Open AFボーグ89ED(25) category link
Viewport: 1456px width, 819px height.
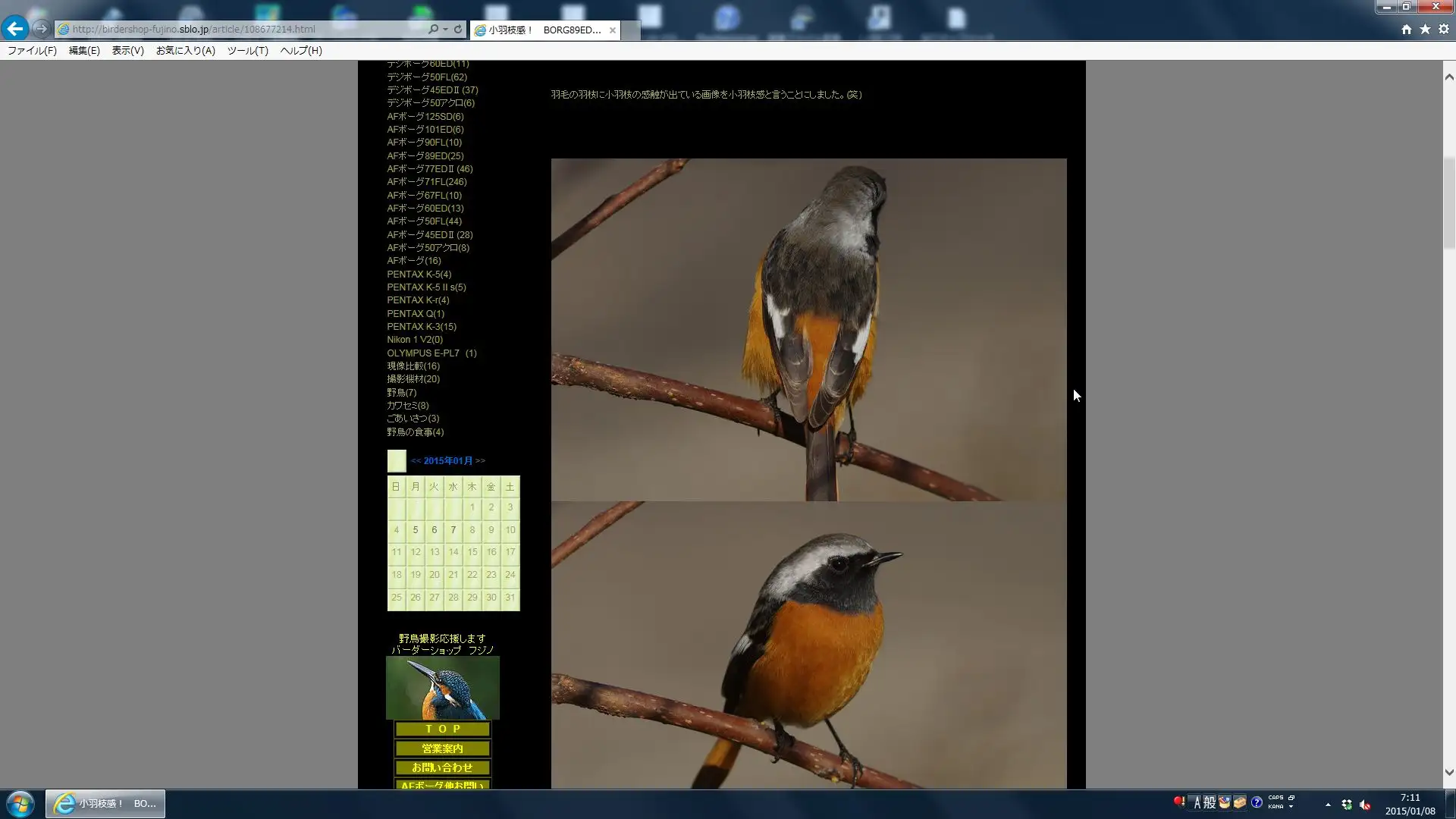click(x=425, y=156)
